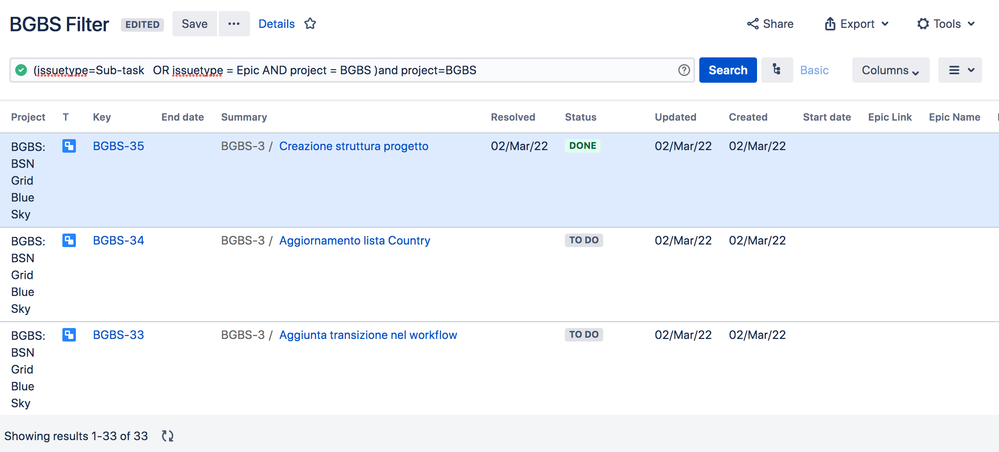The width and height of the screenshot is (999, 452).
Task: Click the TO DO status badge for BGBS-34
Action: click(584, 240)
